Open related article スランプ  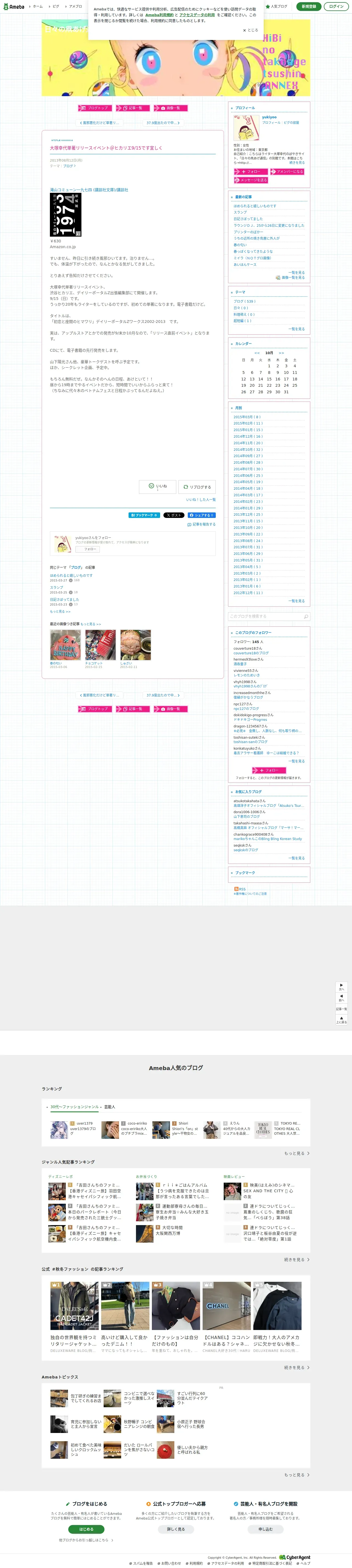pyautogui.click(x=57, y=587)
